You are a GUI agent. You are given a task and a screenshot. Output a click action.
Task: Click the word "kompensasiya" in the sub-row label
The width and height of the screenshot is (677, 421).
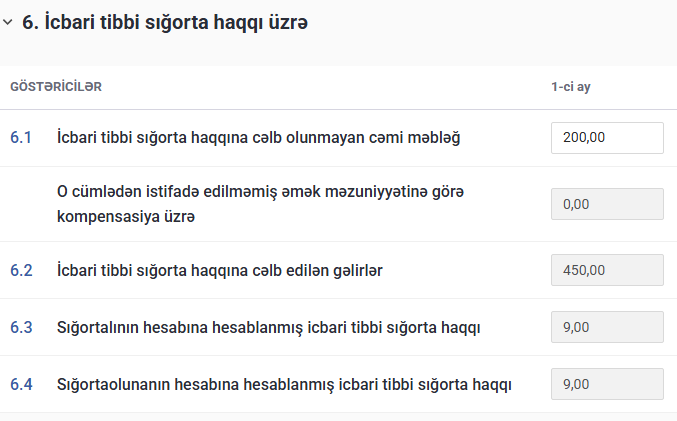105,216
